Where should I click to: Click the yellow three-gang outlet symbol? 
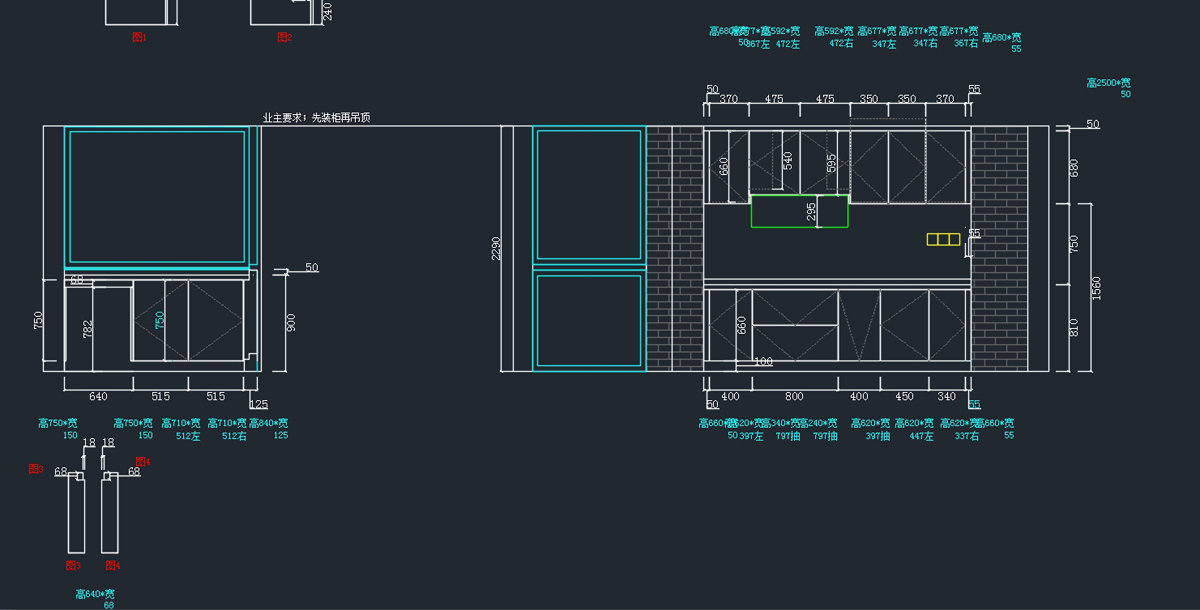[943, 239]
